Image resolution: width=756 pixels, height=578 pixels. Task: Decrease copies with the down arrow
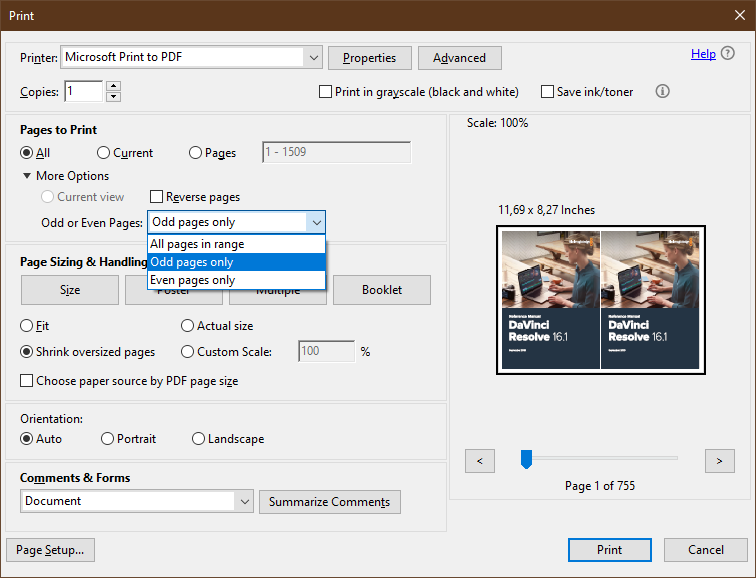pyautogui.click(x=113, y=96)
